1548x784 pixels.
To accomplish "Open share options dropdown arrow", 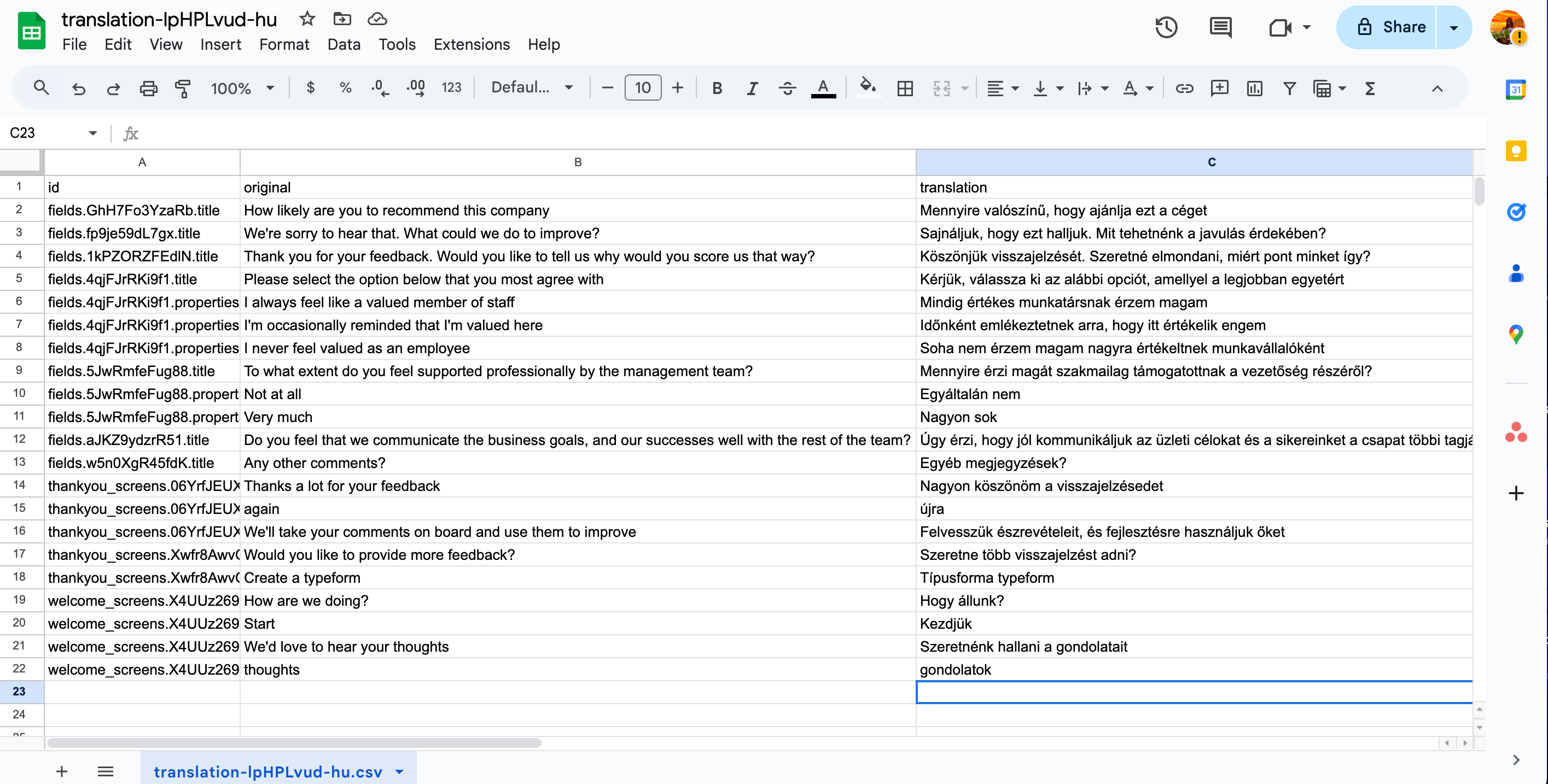I will [1454, 27].
